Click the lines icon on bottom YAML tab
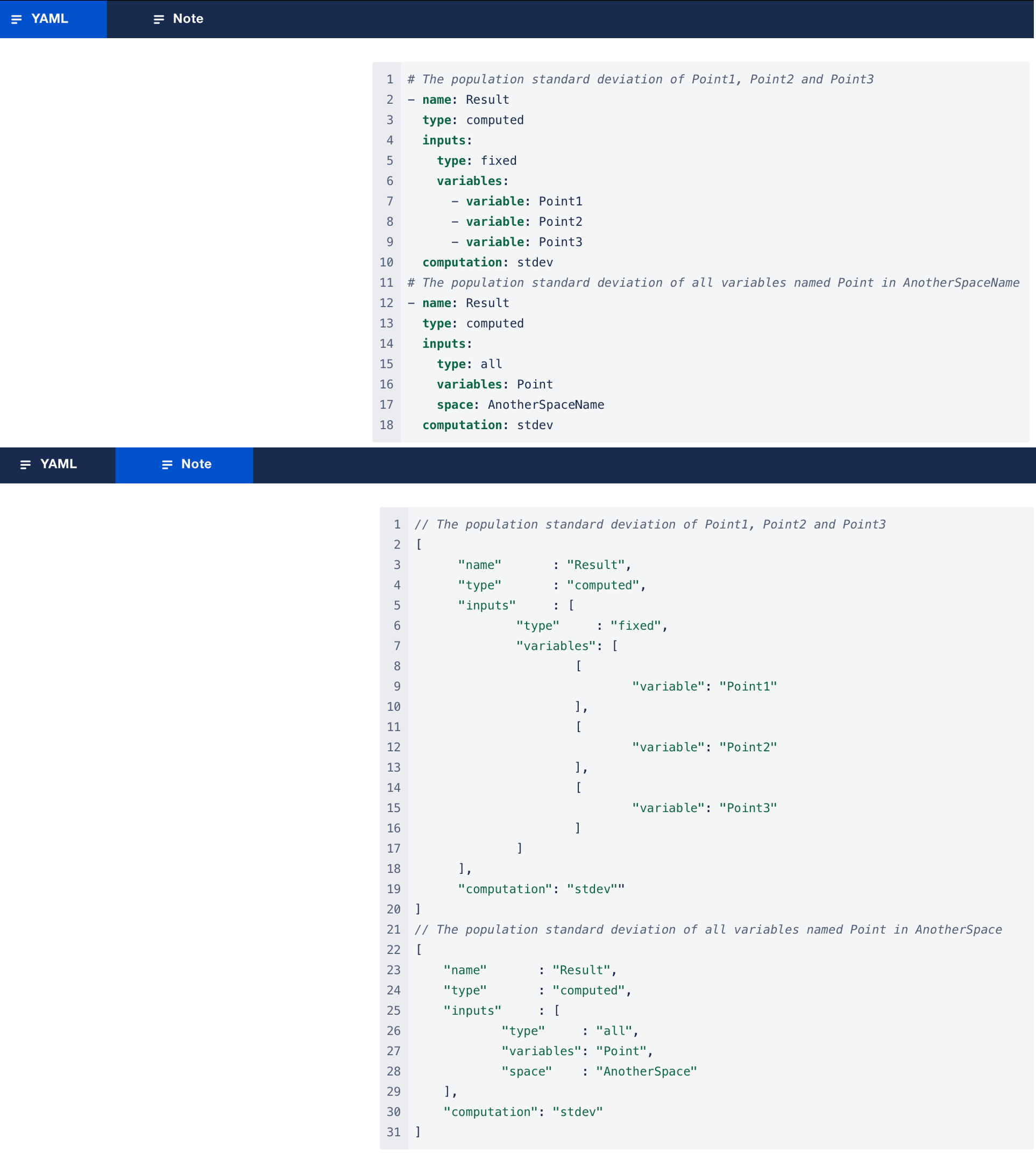 click(x=25, y=465)
